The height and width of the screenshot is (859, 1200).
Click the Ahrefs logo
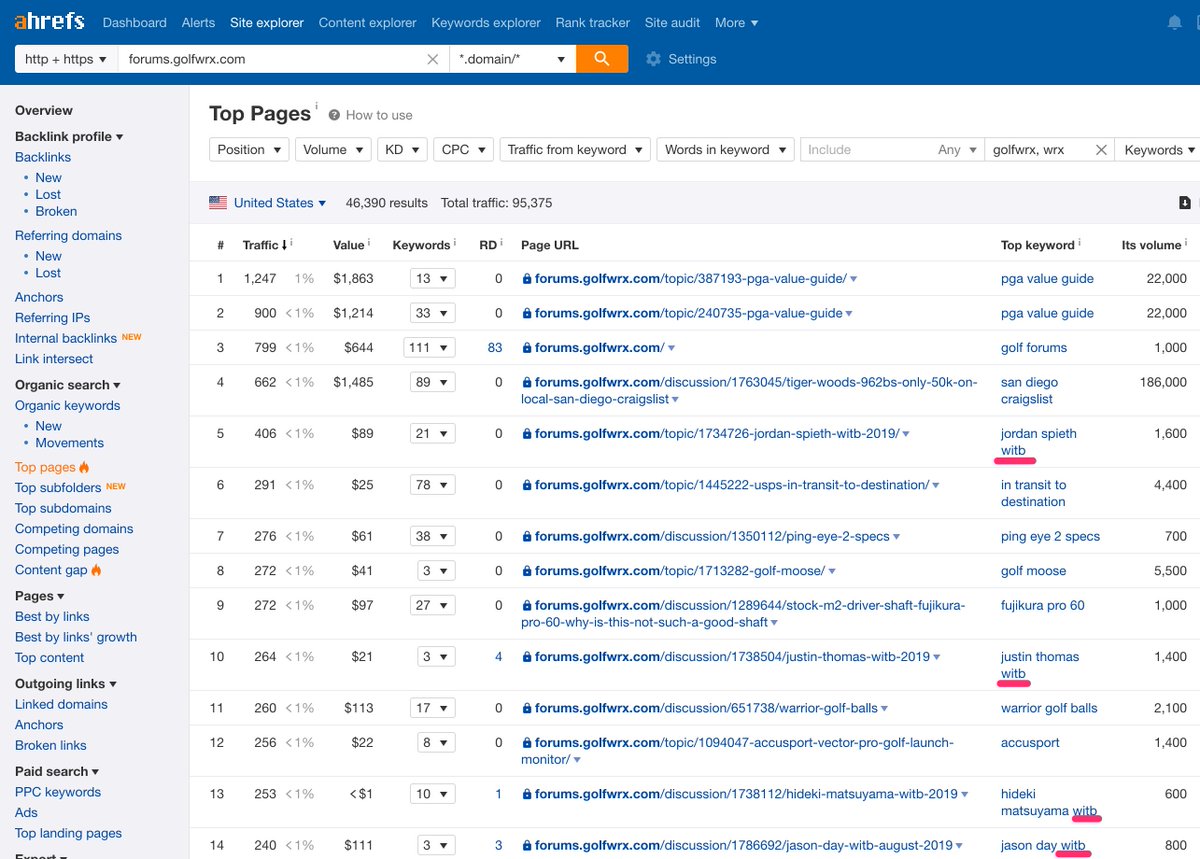click(49, 21)
